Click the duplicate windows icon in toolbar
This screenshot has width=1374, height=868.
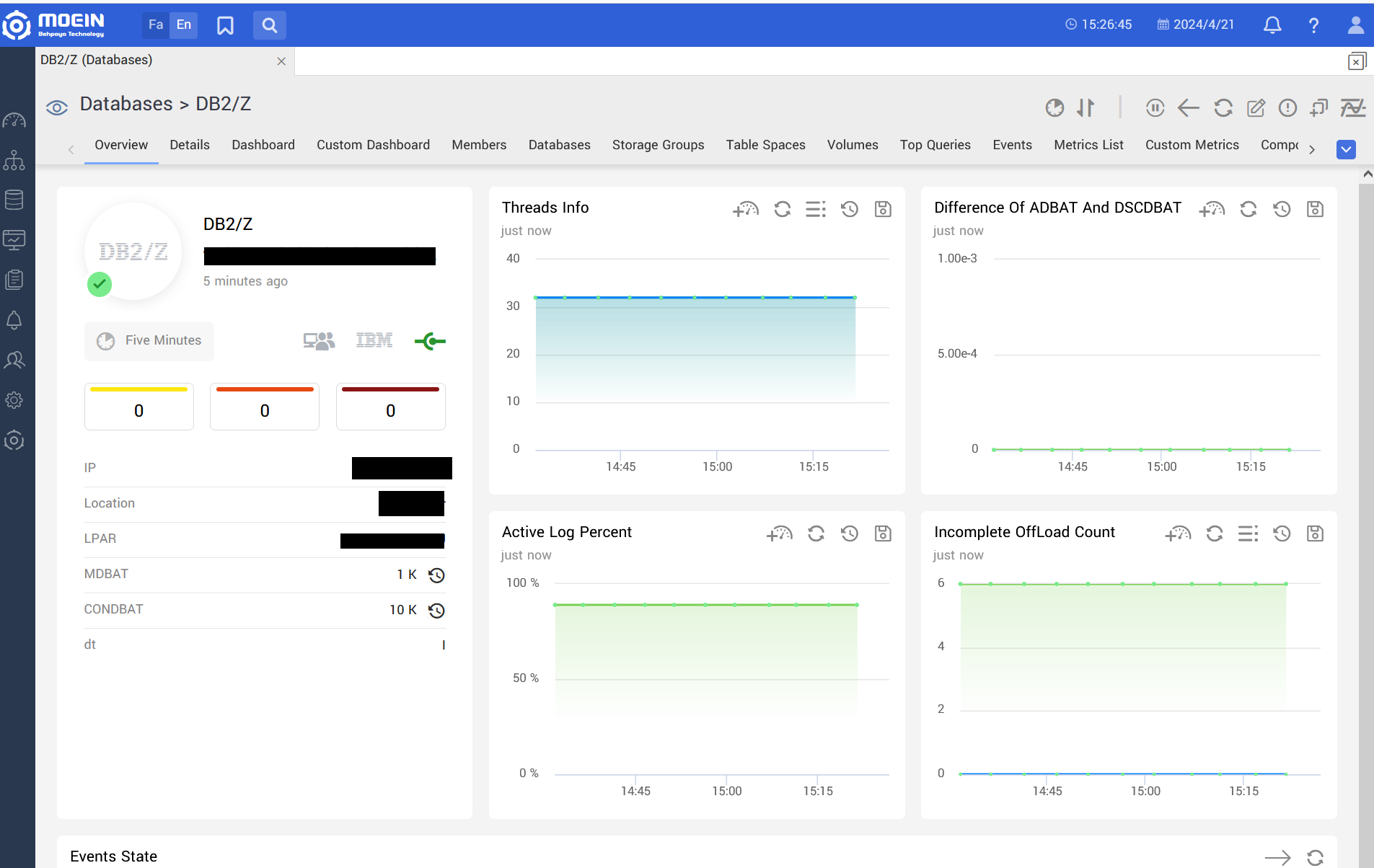[x=1319, y=108]
